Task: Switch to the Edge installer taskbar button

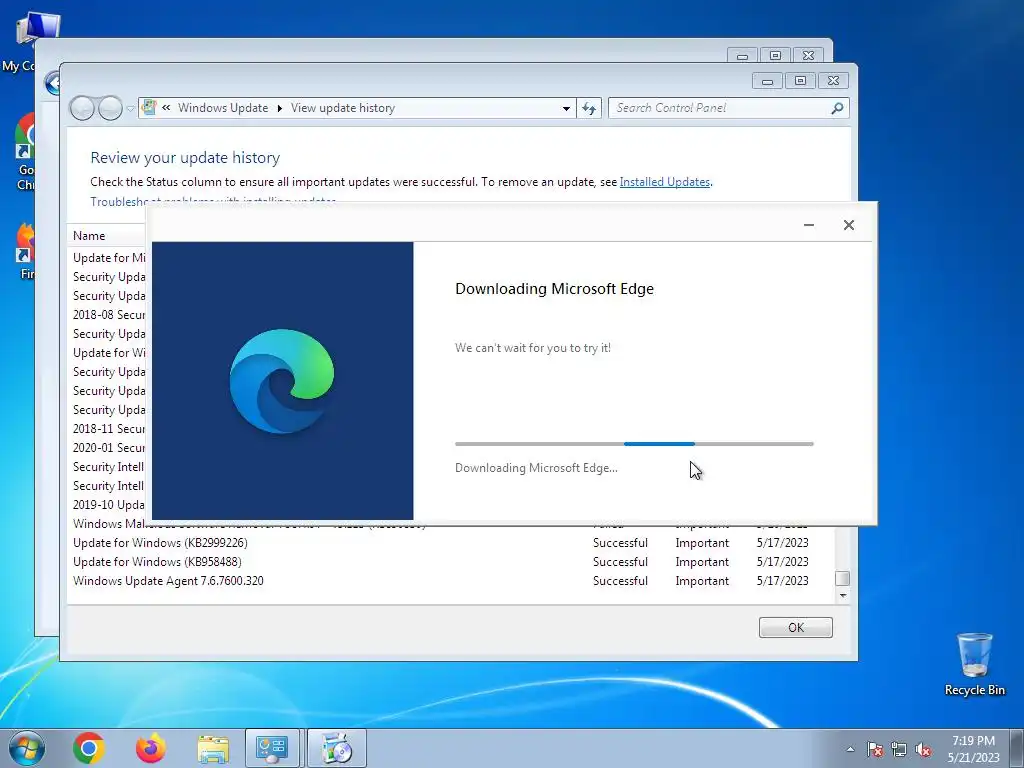Action: tap(337, 748)
